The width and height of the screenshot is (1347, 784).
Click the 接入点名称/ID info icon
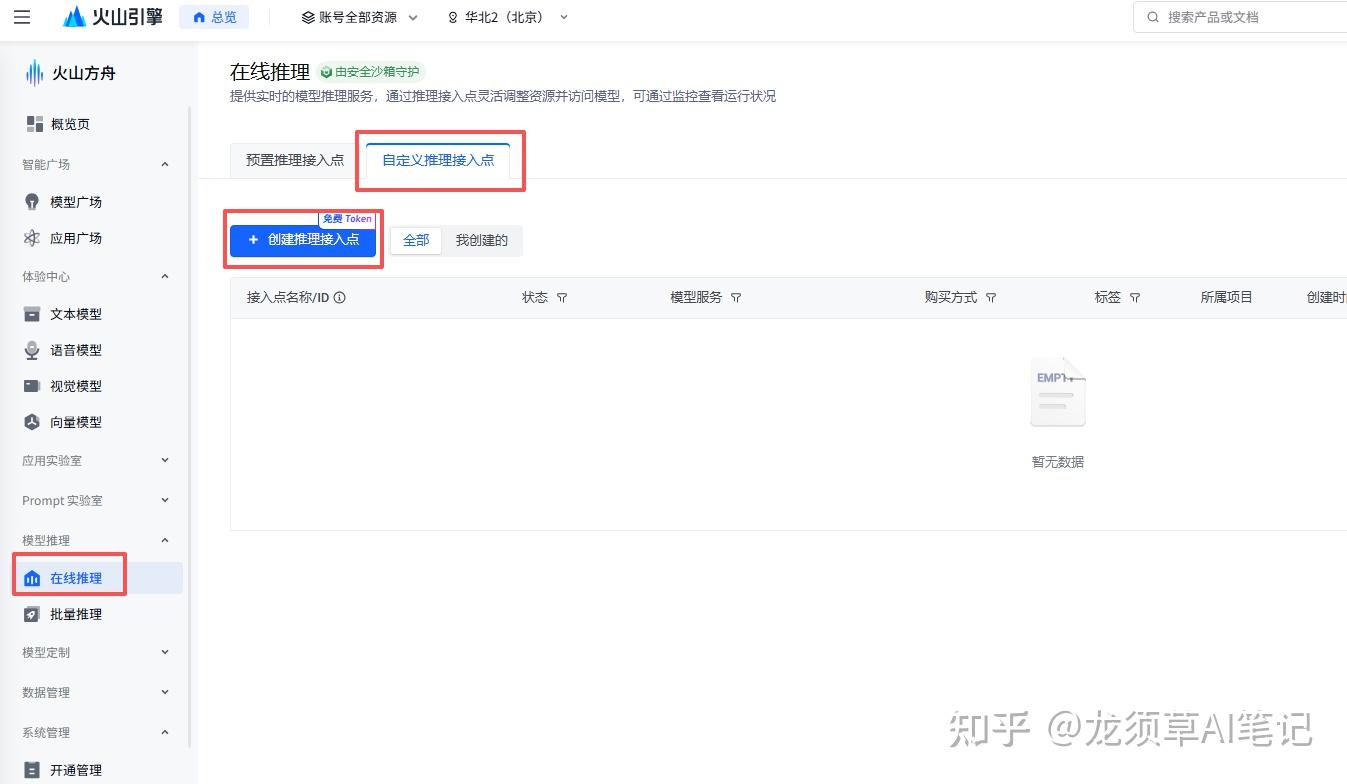coord(339,297)
